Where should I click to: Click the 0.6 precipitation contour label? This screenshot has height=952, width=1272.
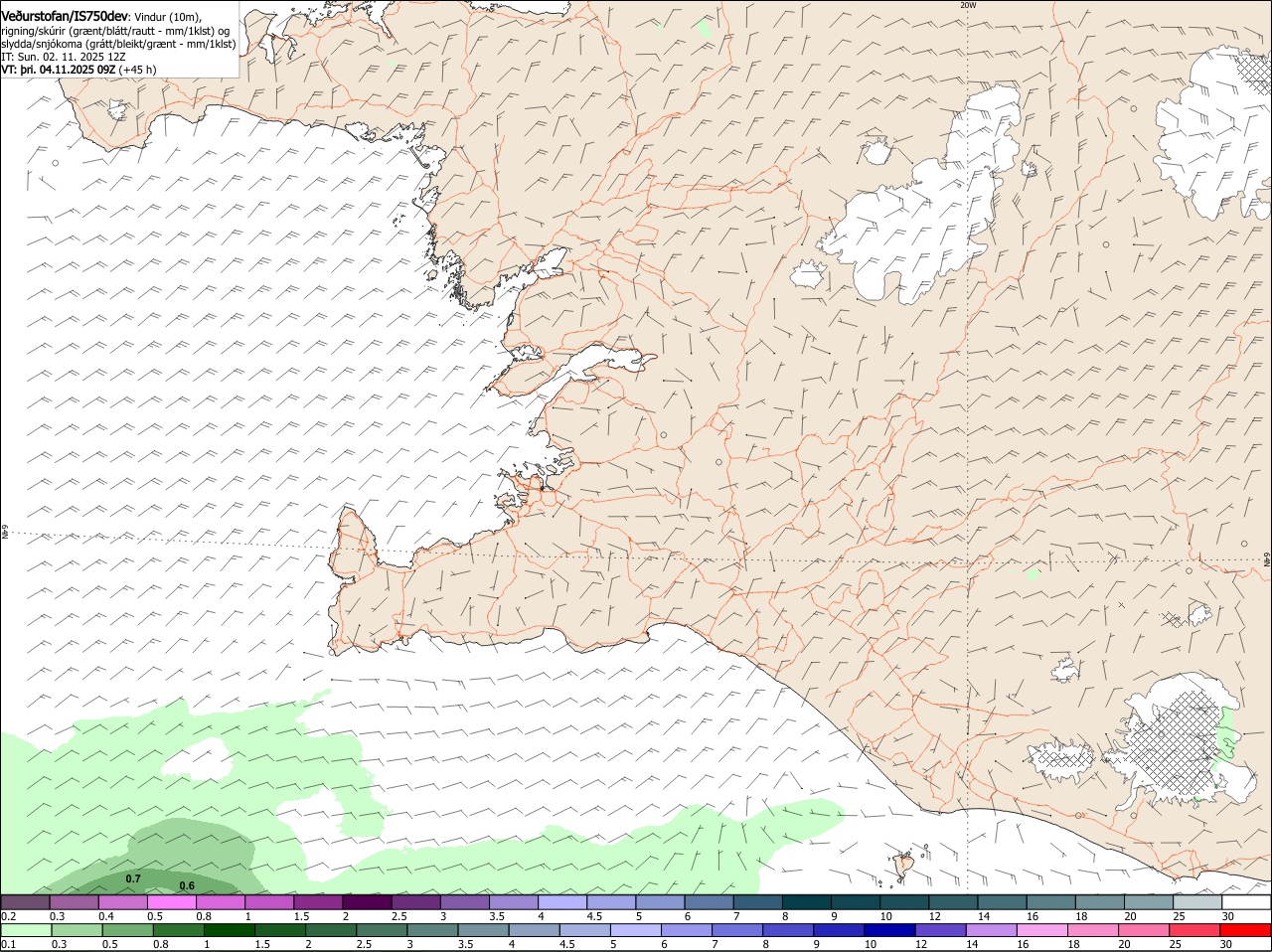coord(187,885)
